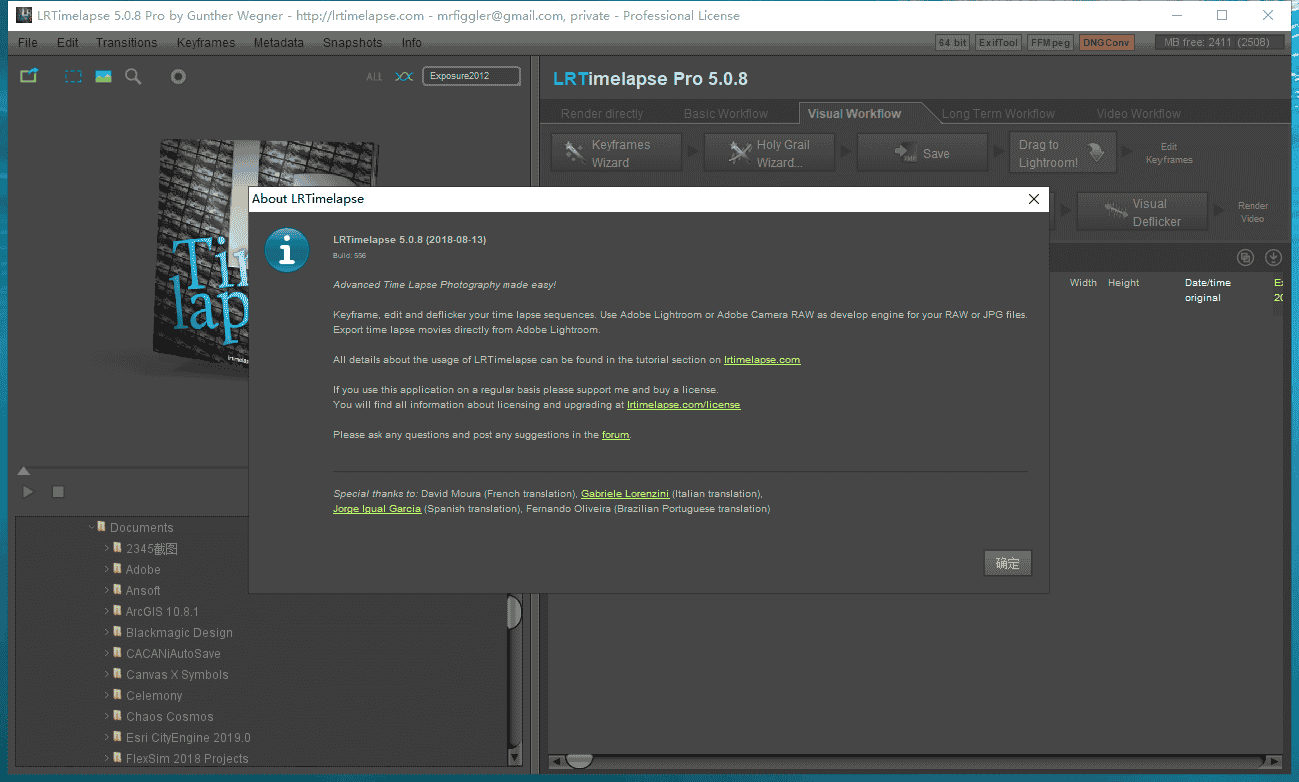Select the dashed crop selection icon
1299x782 pixels.
73,76
